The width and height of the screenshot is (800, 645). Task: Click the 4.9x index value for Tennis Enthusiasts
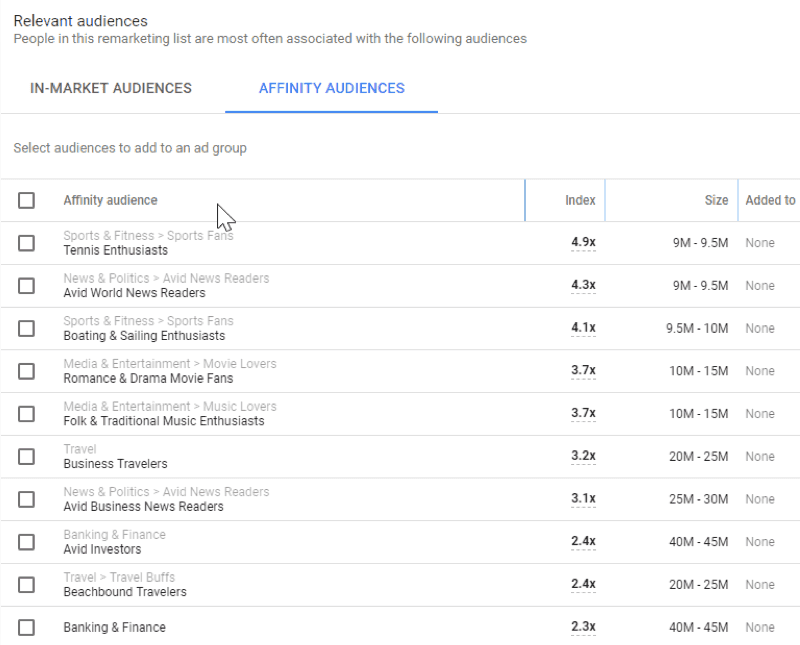tap(583, 243)
